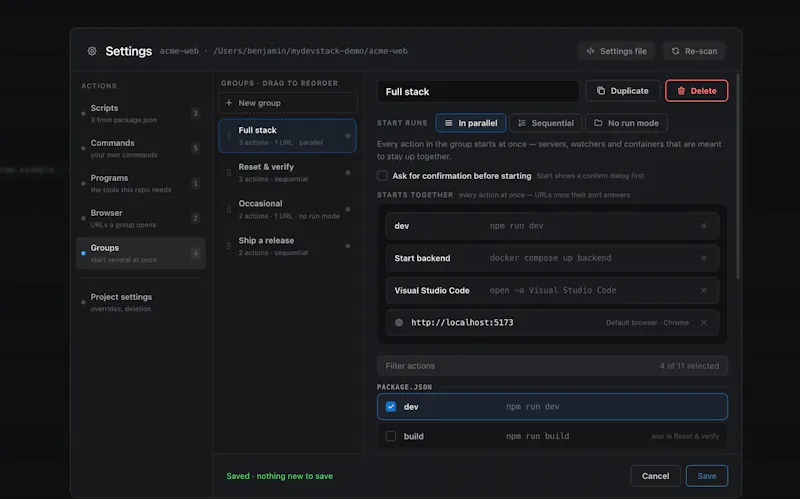Click the Scripts count badge 3
The height and width of the screenshot is (499, 800).
[195, 113]
